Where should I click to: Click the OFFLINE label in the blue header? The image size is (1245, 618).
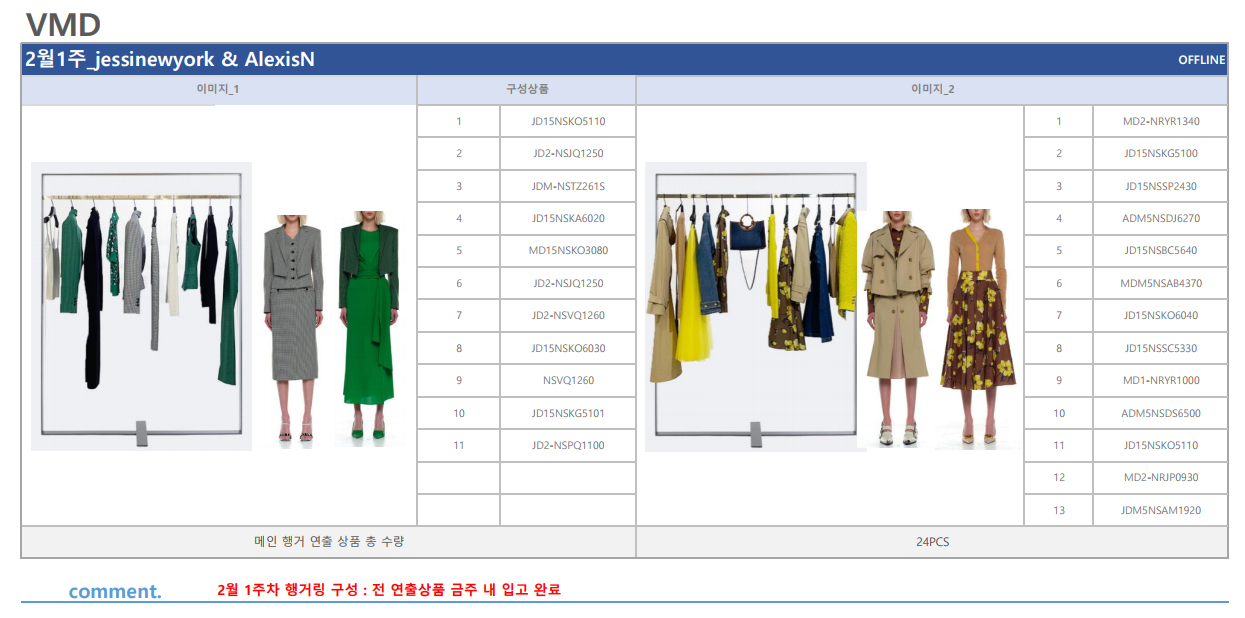(1201, 60)
